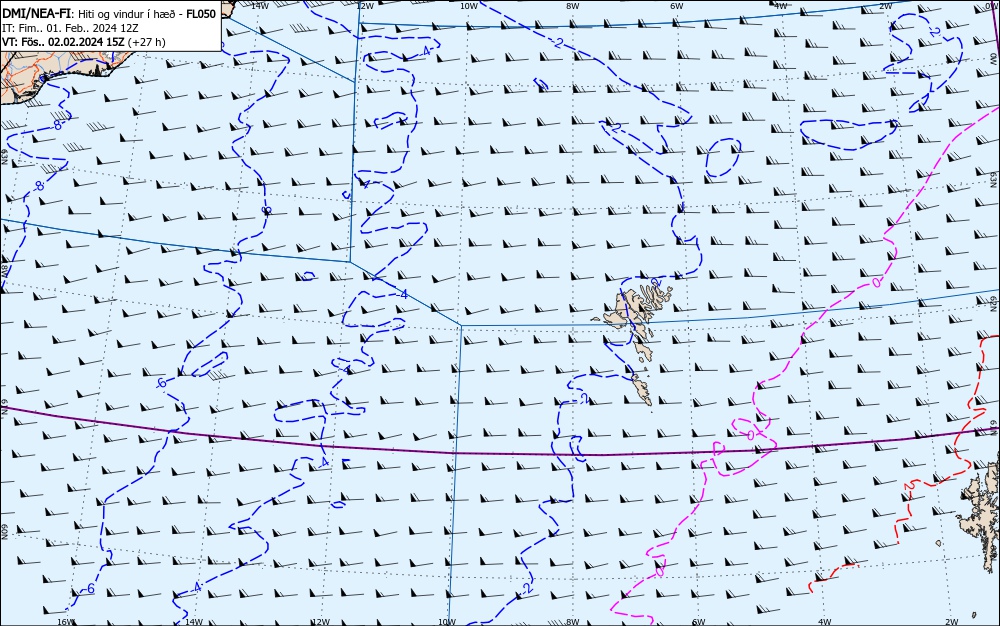Click the 8W label along the top edge
1000x626 pixels.
point(573,6)
